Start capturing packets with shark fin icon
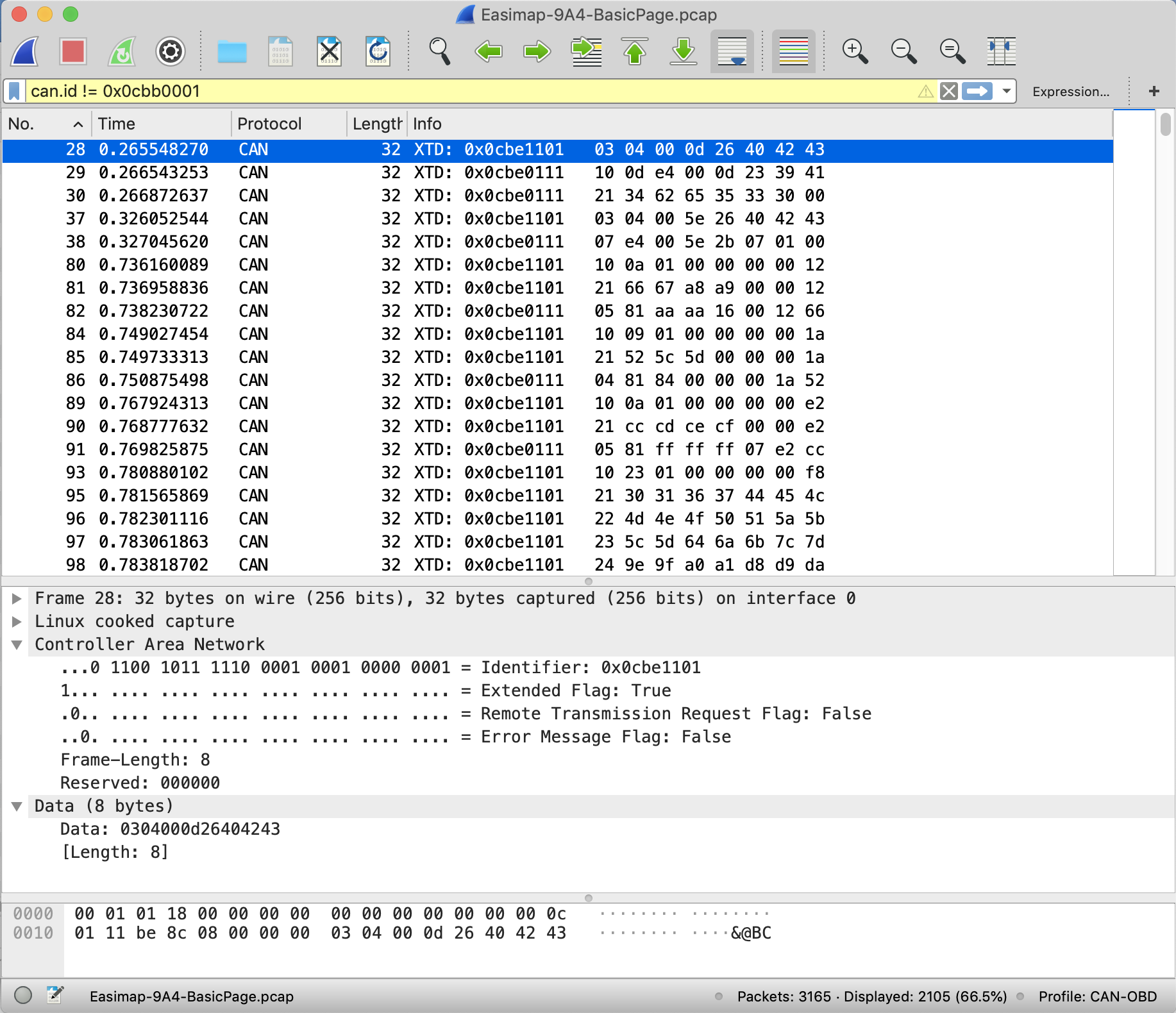 (x=25, y=51)
